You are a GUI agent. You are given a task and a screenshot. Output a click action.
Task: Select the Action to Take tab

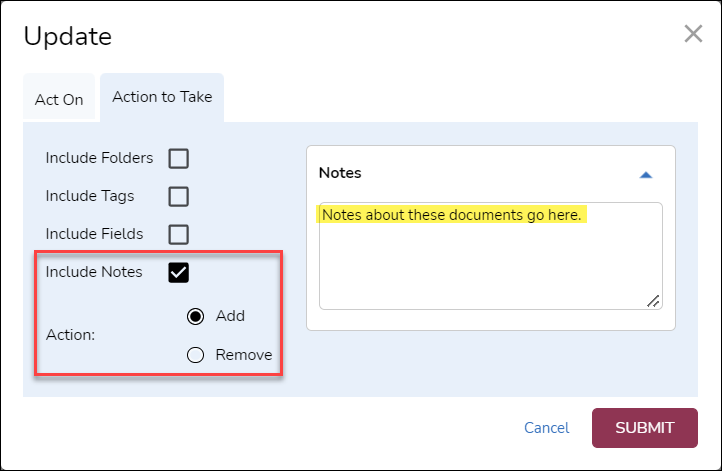tap(161, 97)
